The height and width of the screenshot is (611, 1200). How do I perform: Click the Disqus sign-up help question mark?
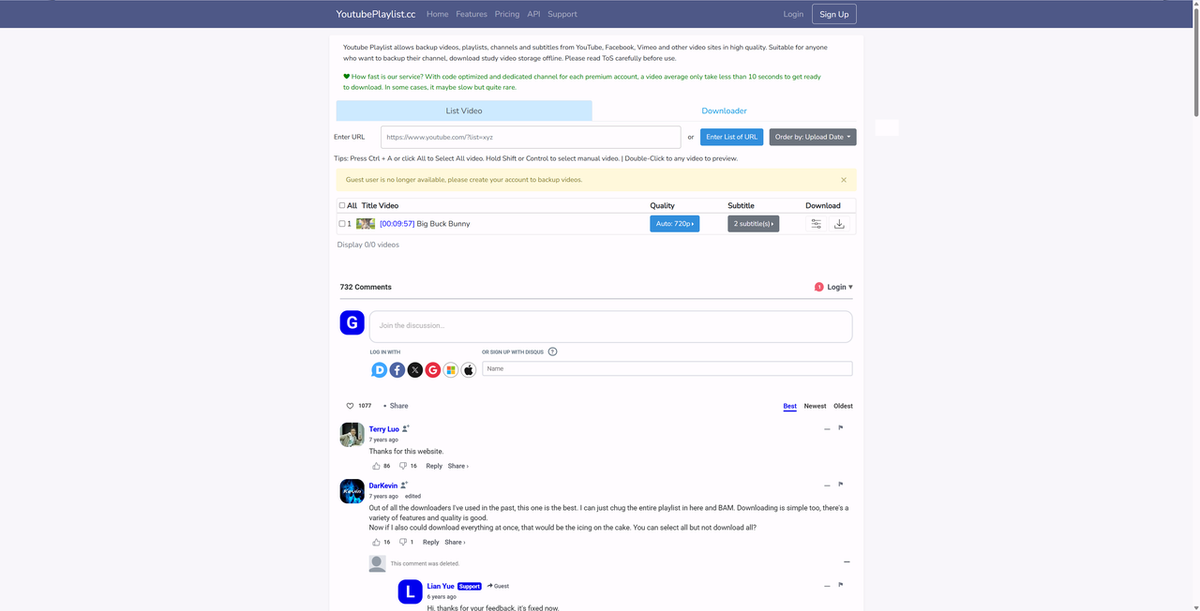point(553,352)
